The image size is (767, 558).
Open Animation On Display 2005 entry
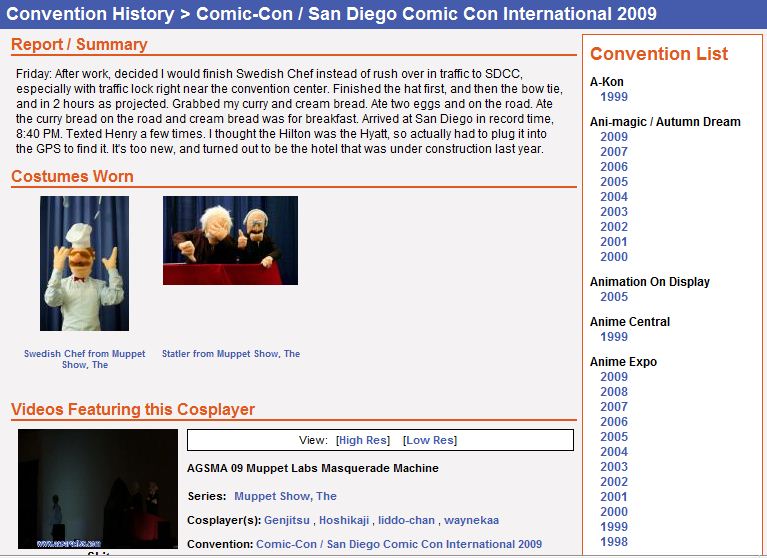click(x=614, y=296)
